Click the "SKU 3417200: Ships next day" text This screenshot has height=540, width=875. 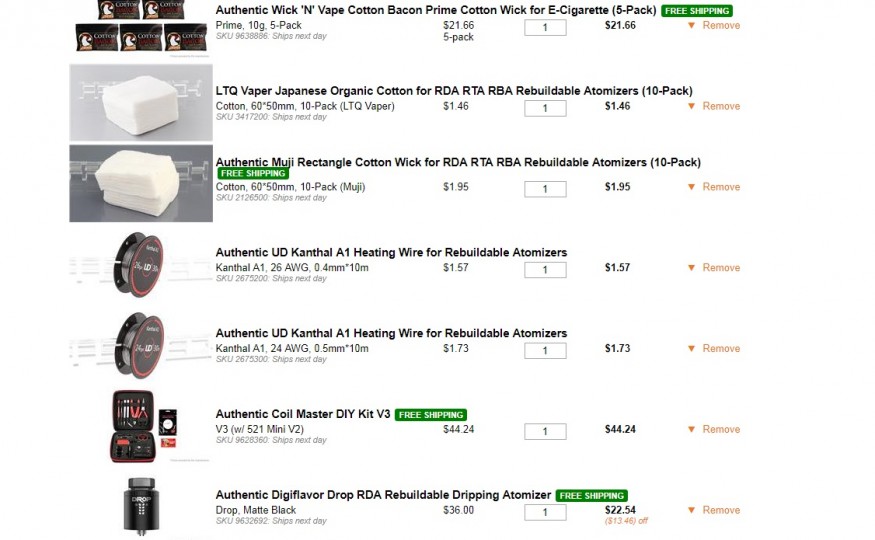point(271,117)
